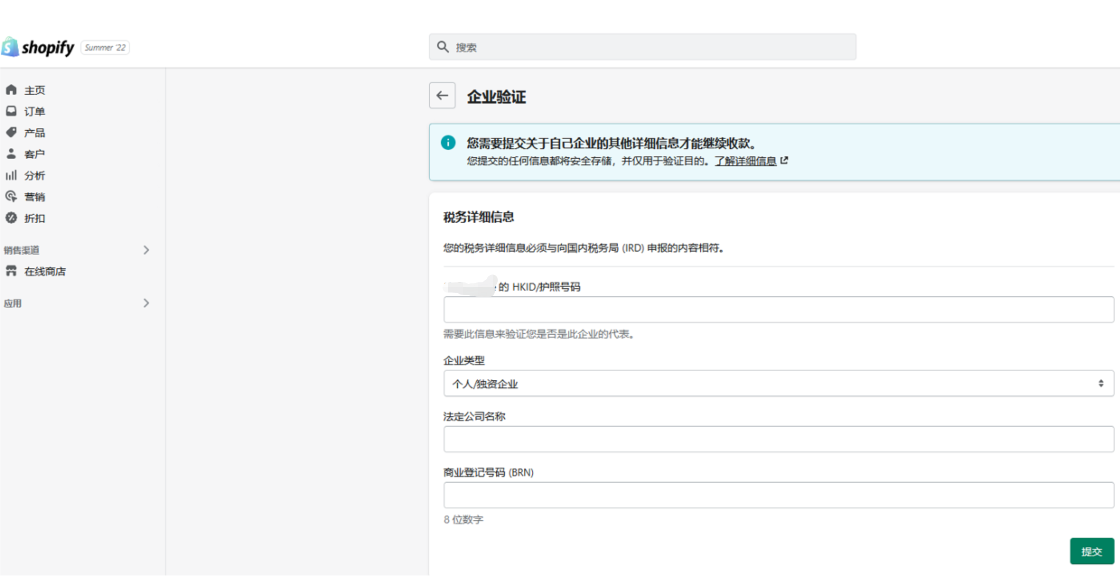Expand the 销售渠道 section chevron

click(x=146, y=250)
